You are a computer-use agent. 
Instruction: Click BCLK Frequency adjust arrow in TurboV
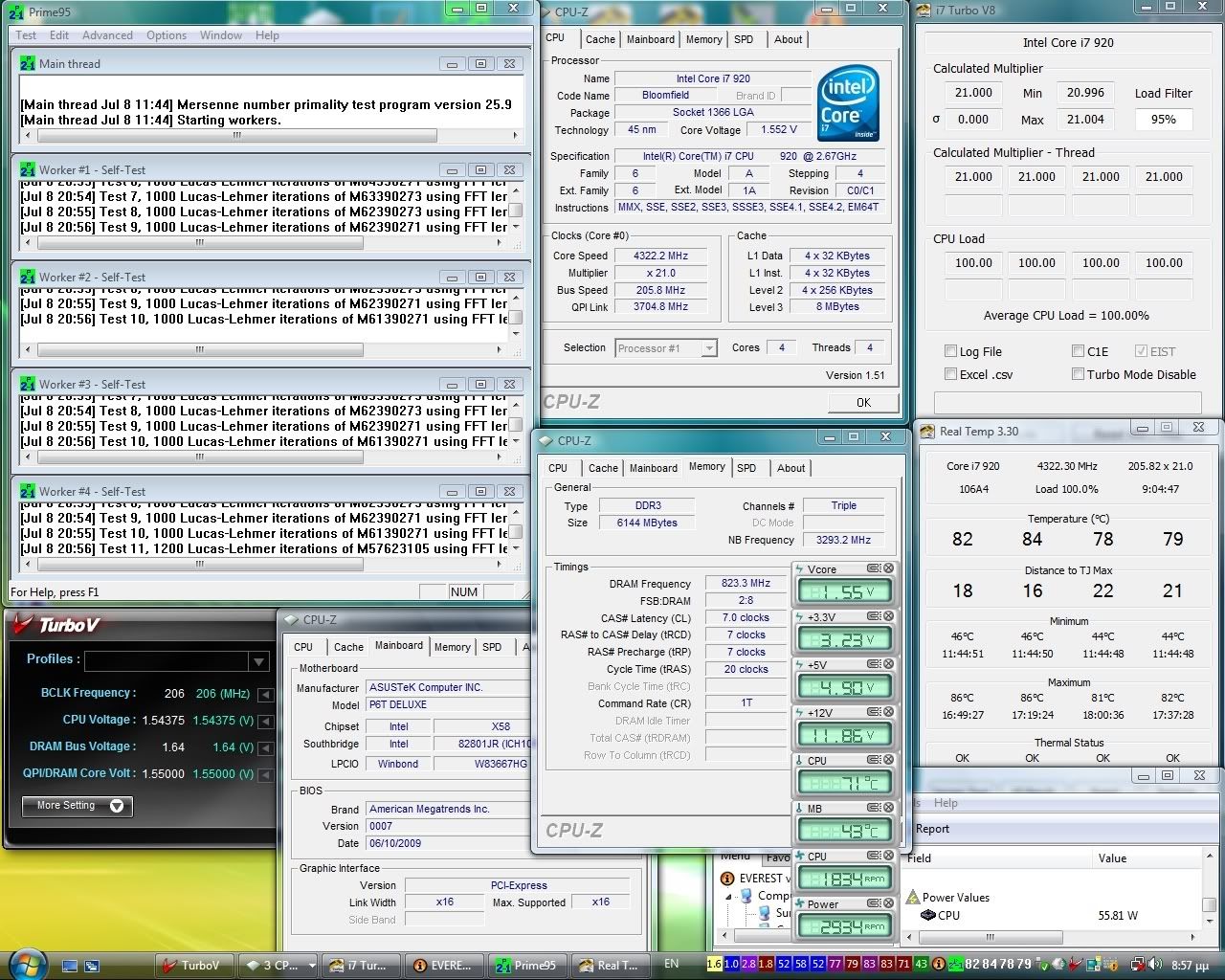[265, 695]
